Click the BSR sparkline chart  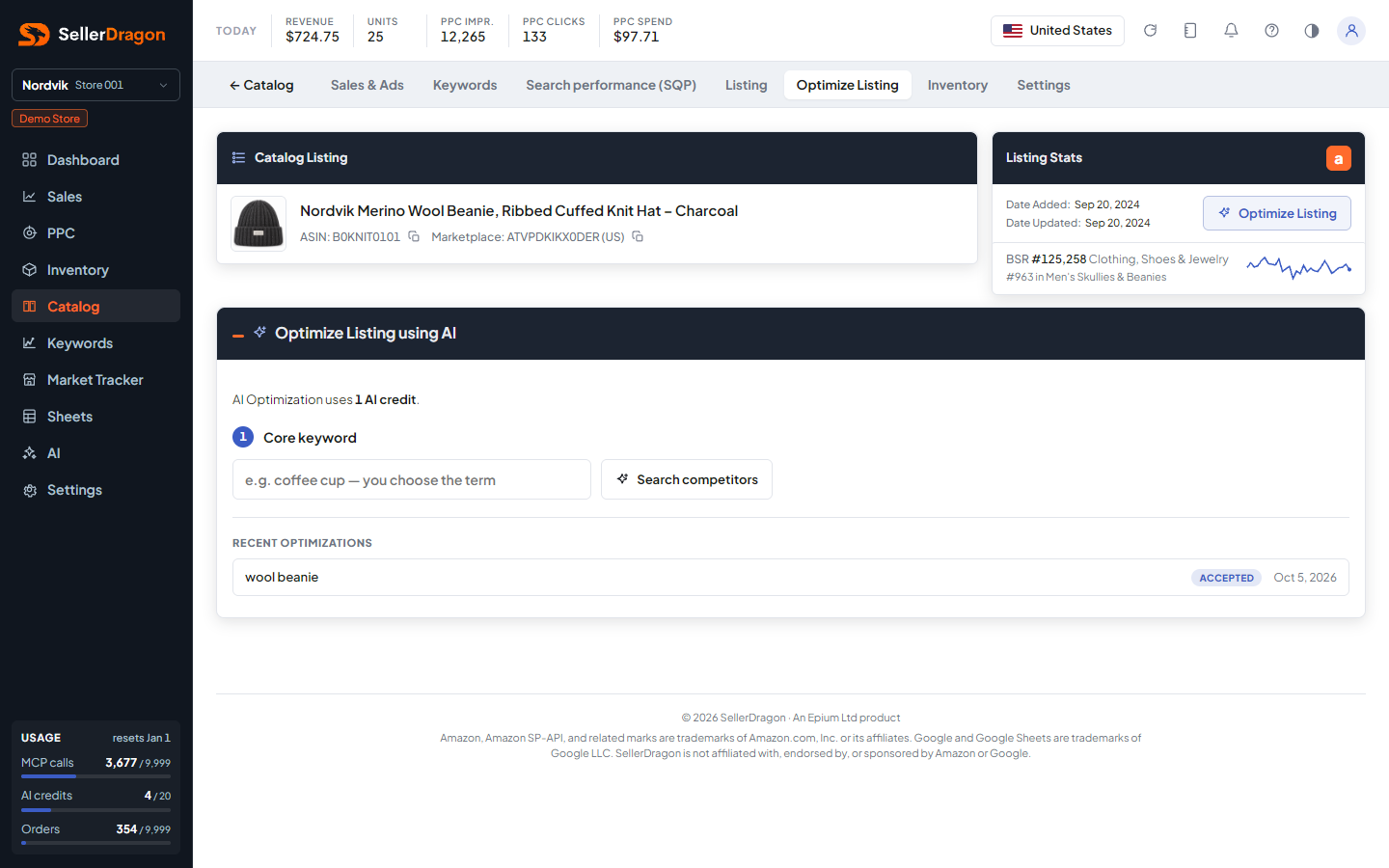point(1299,267)
